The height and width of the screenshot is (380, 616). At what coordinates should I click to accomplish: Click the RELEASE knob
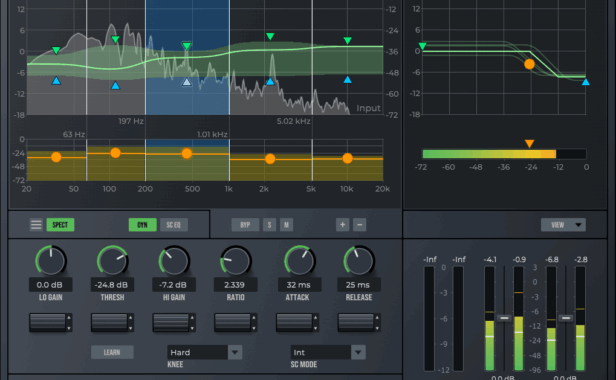click(359, 261)
